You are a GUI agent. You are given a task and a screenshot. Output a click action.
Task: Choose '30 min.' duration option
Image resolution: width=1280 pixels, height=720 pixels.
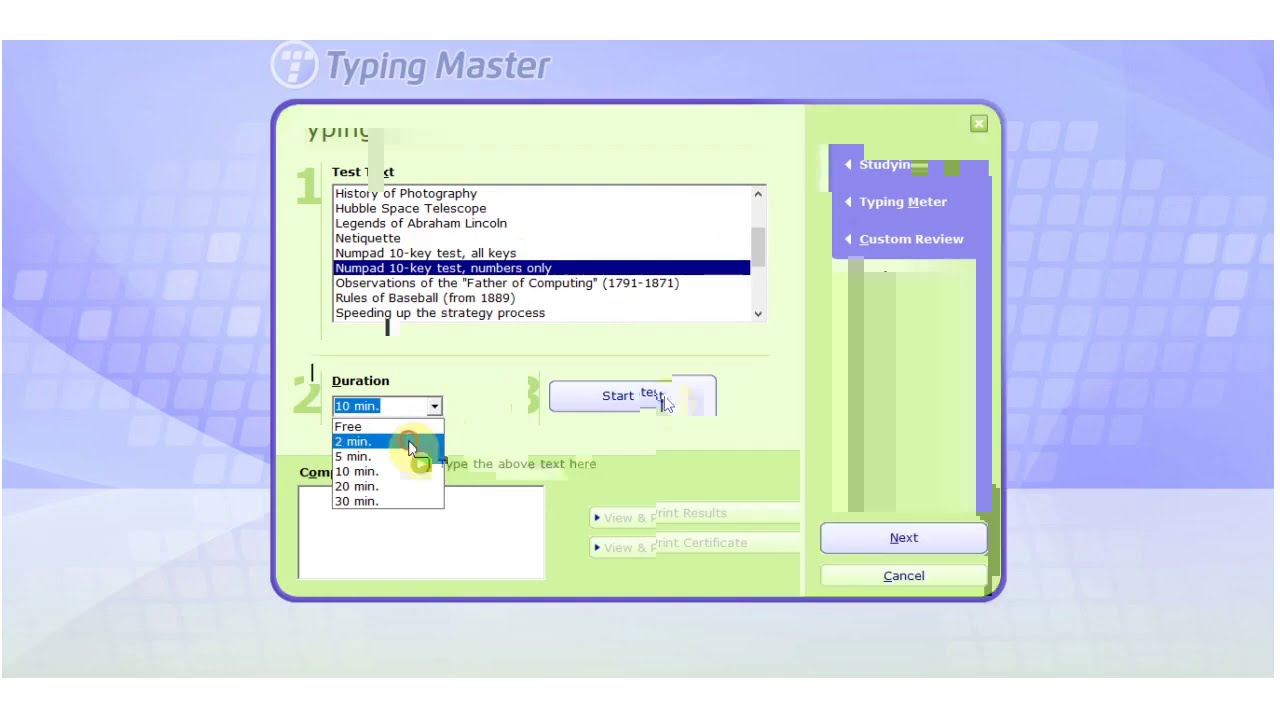[388, 501]
